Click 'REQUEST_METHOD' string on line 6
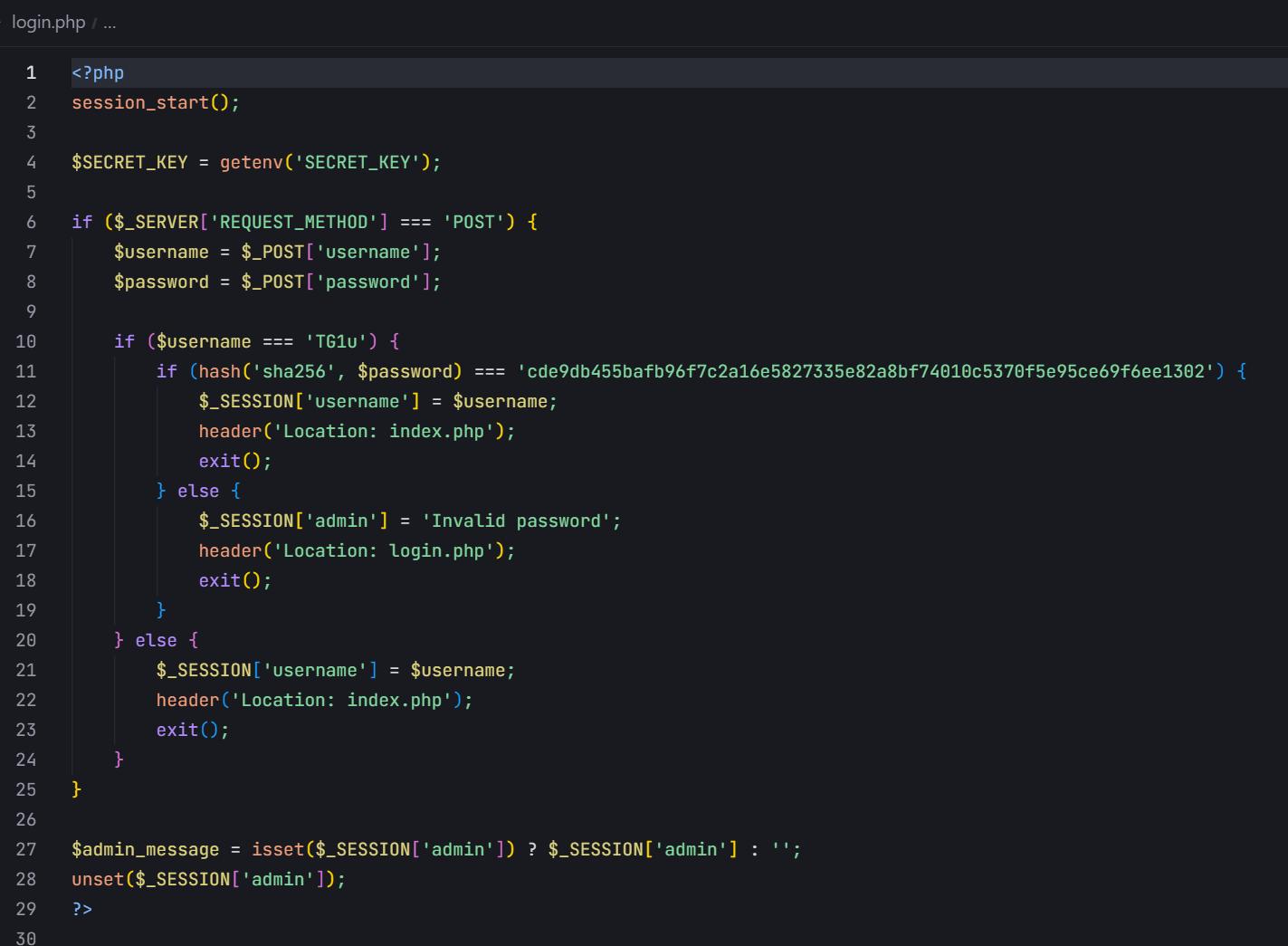Viewport: 1288px width, 946px height. pyautogui.click(x=294, y=222)
